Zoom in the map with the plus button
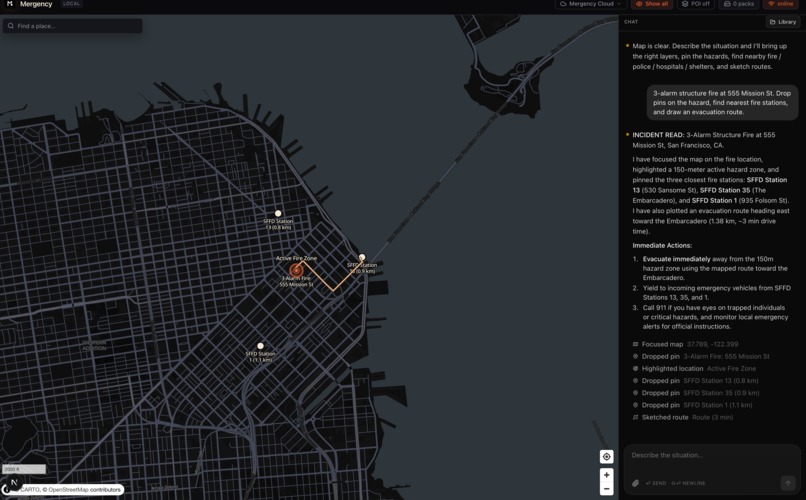This screenshot has height=500, width=806. 607,475
